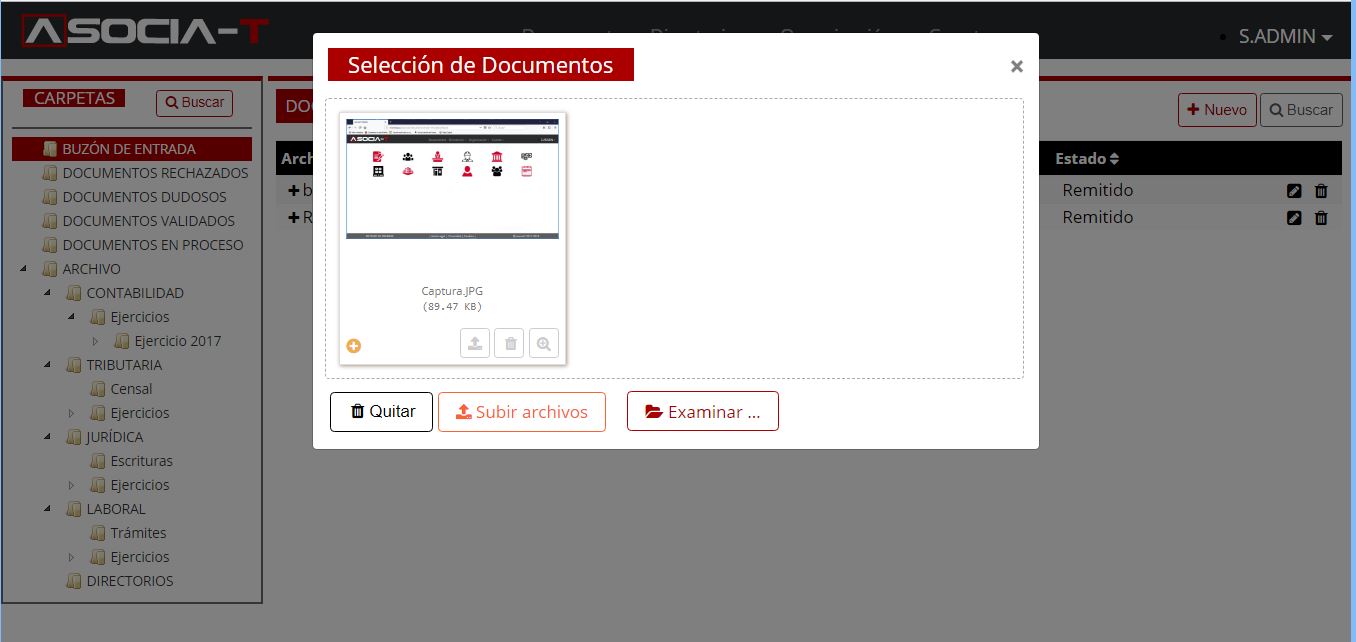The height and width of the screenshot is (642, 1356).
Task: Collapse the CONTABILIDAD tree node
Action: (x=47, y=293)
